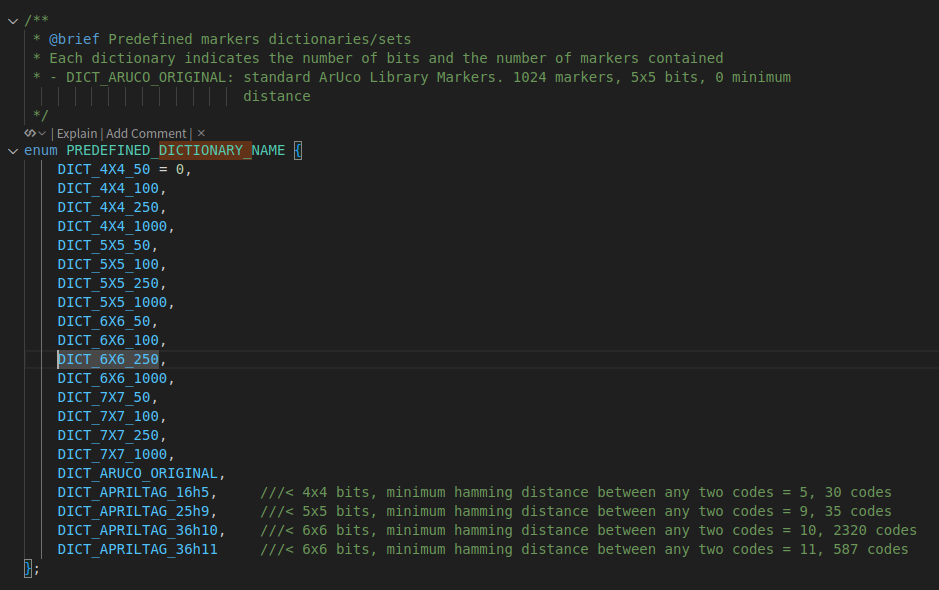Collapse the enum PREDEFINED_DICTIONARY_NAME fold arrow

(12, 151)
